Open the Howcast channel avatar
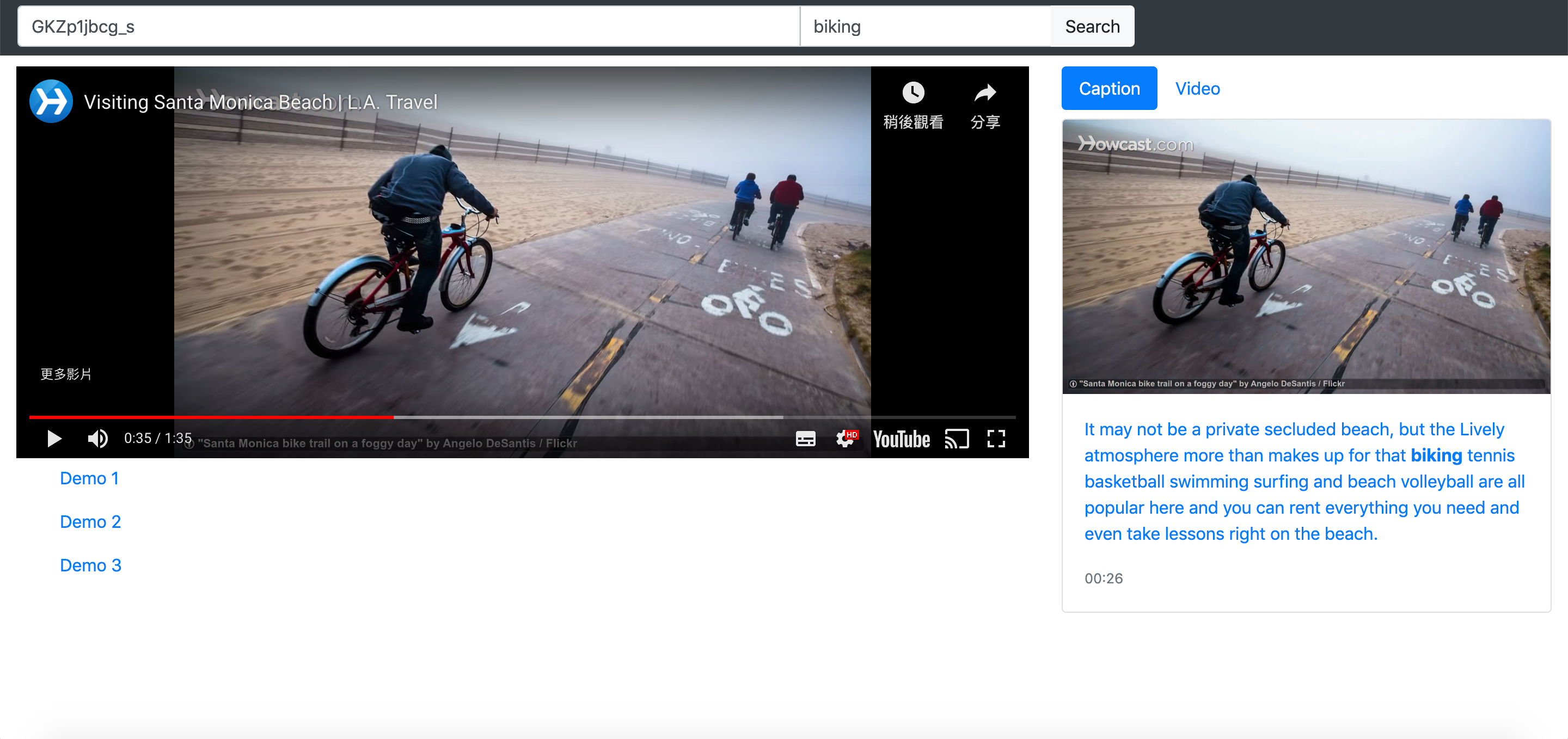Image resolution: width=1568 pixels, height=739 pixels. 51,102
